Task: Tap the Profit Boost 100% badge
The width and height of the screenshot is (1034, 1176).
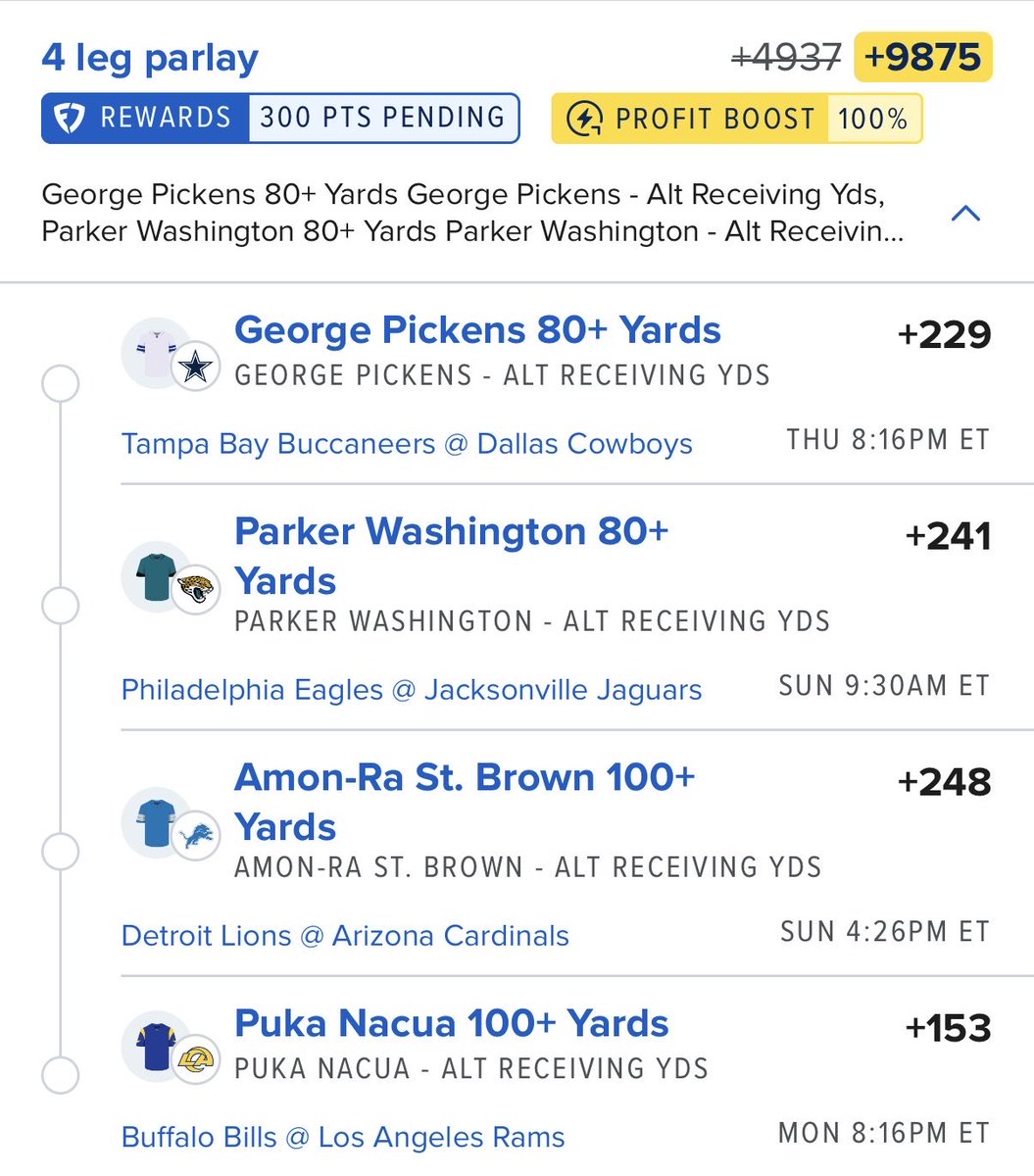Action: [737, 119]
